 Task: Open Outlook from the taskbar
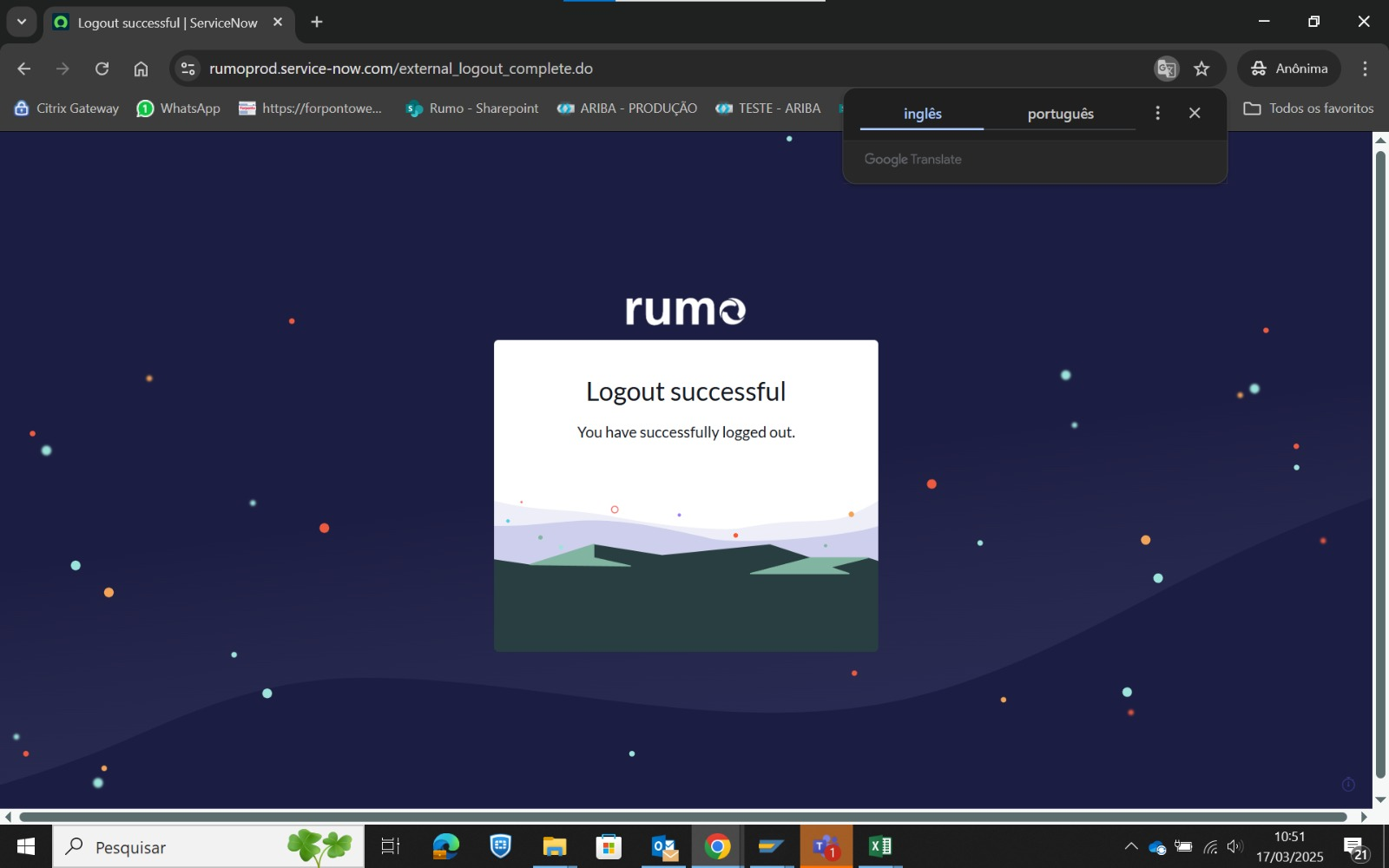point(664,846)
